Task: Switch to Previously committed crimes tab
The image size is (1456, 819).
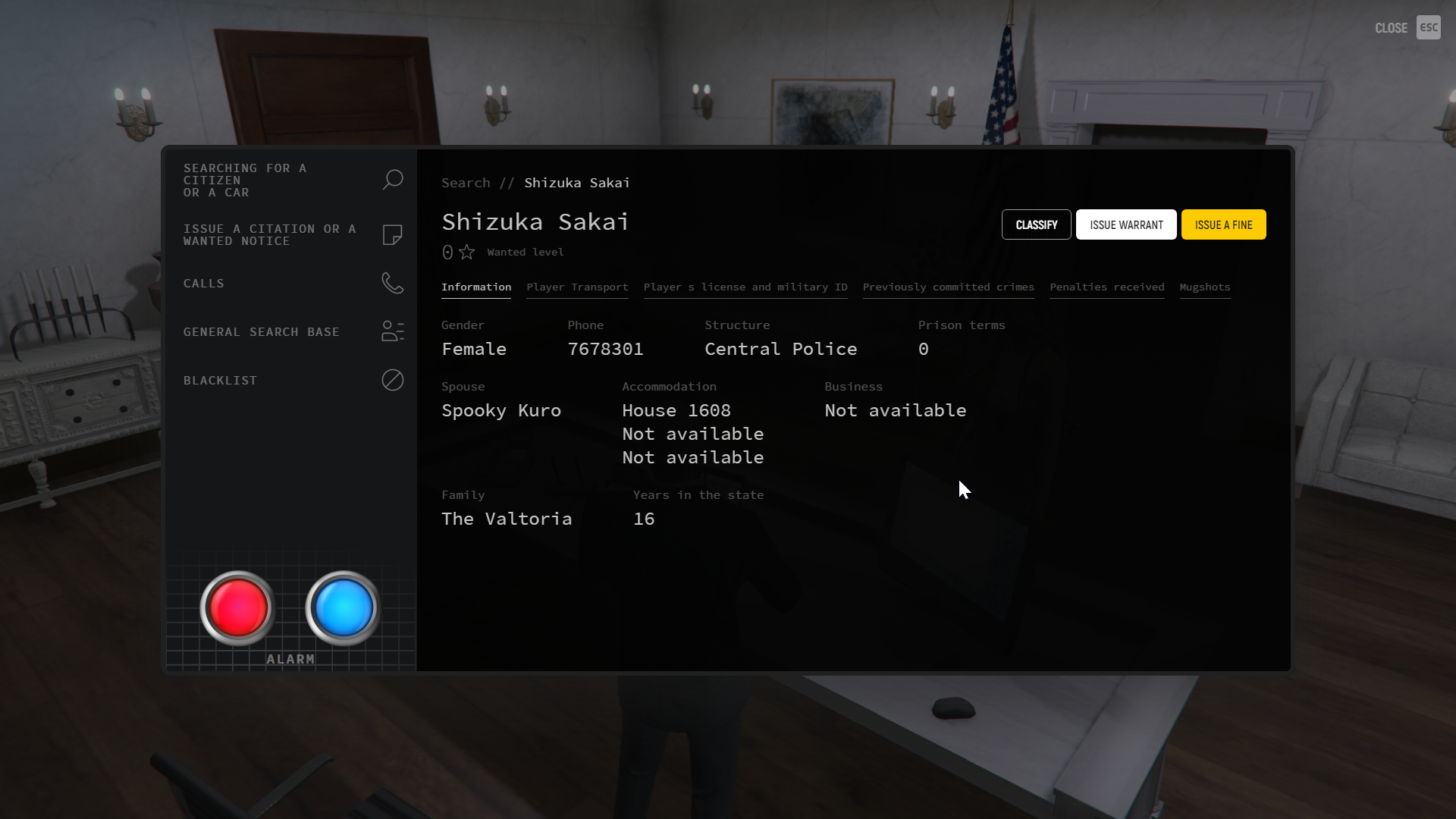Action: point(948,287)
